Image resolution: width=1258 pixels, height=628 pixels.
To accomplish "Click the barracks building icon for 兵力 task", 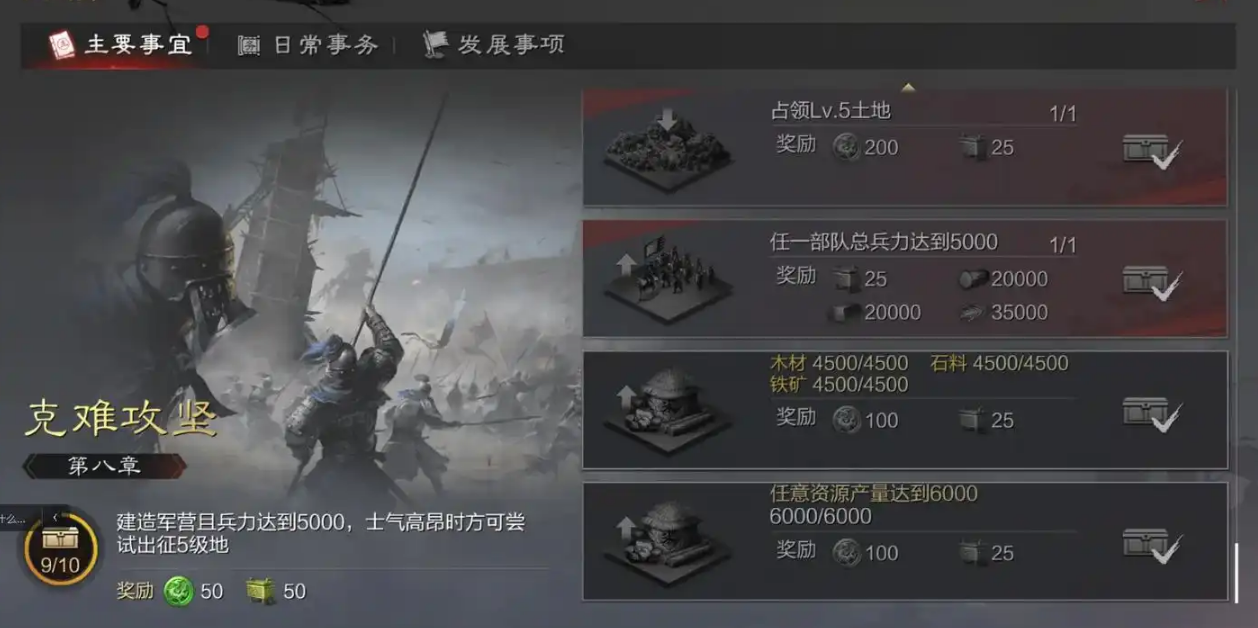I will [x=668, y=280].
